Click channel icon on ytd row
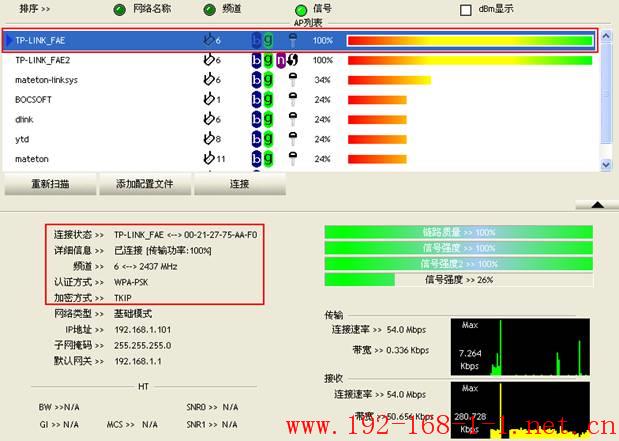619x441 pixels. coord(209,139)
